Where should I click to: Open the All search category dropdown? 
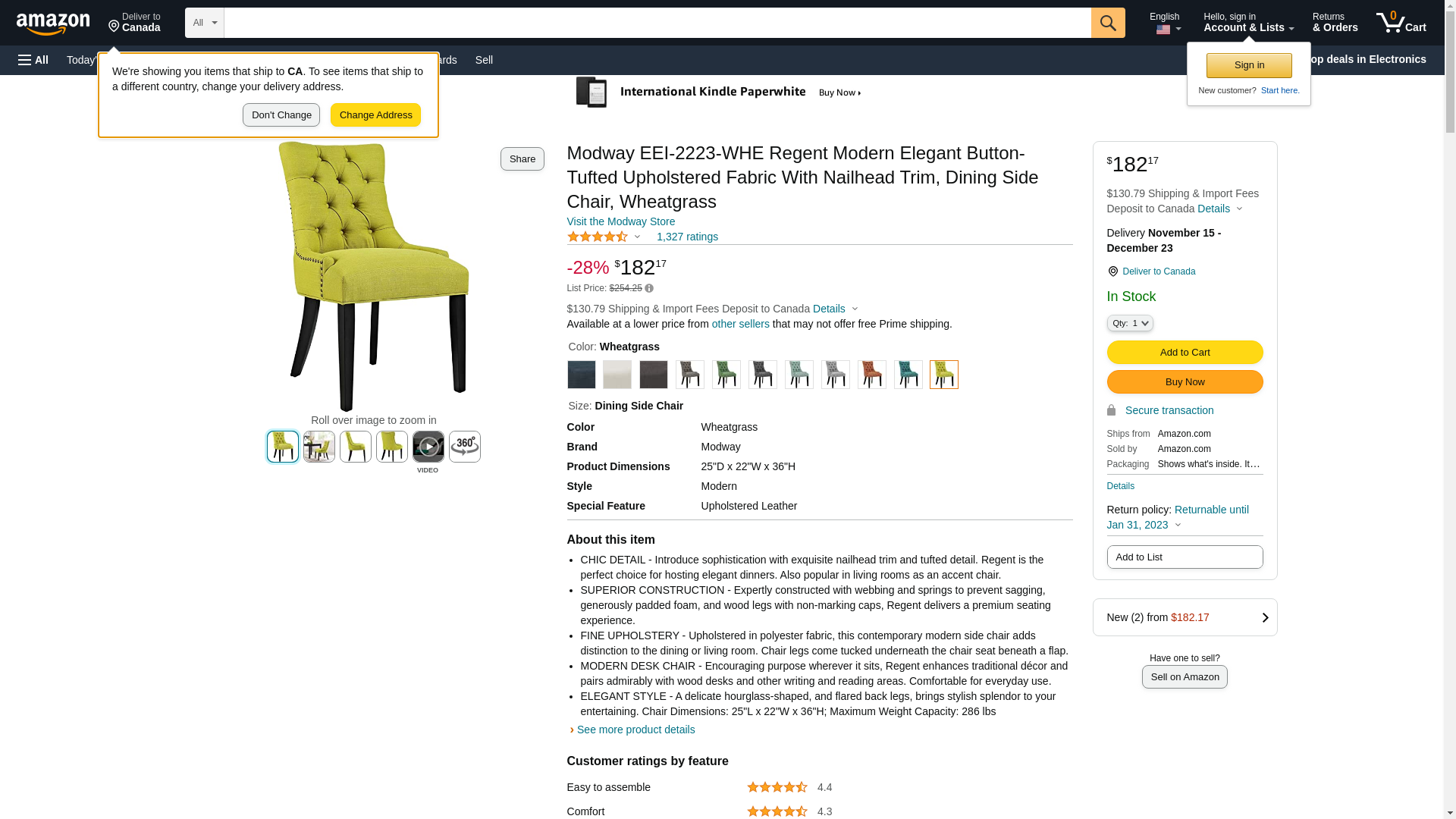point(204,23)
